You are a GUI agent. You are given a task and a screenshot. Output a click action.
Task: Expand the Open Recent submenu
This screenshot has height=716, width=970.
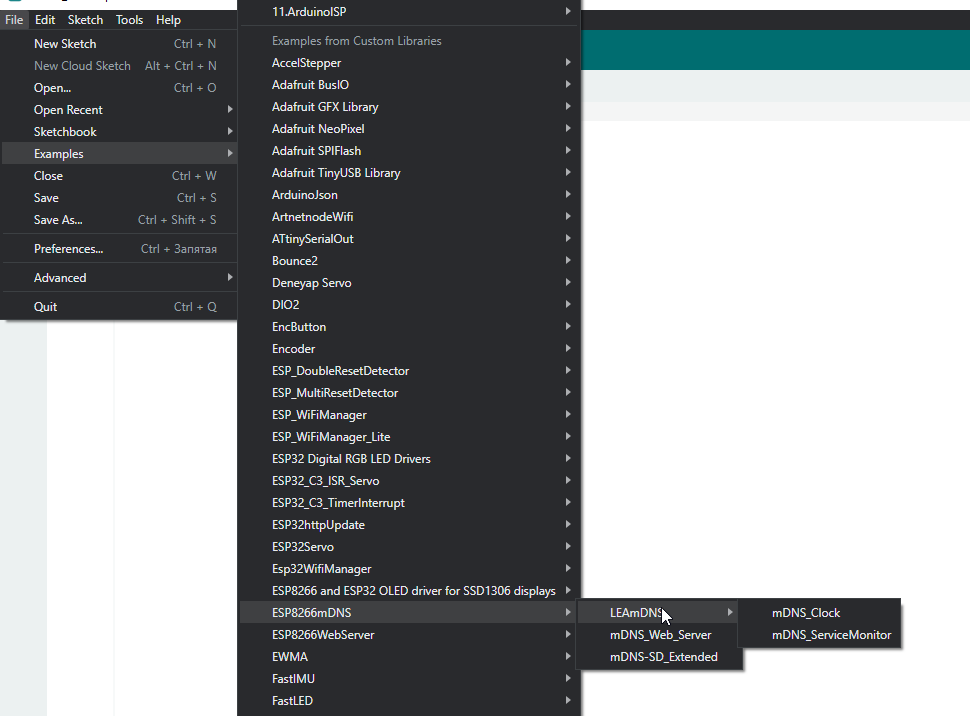(x=119, y=110)
